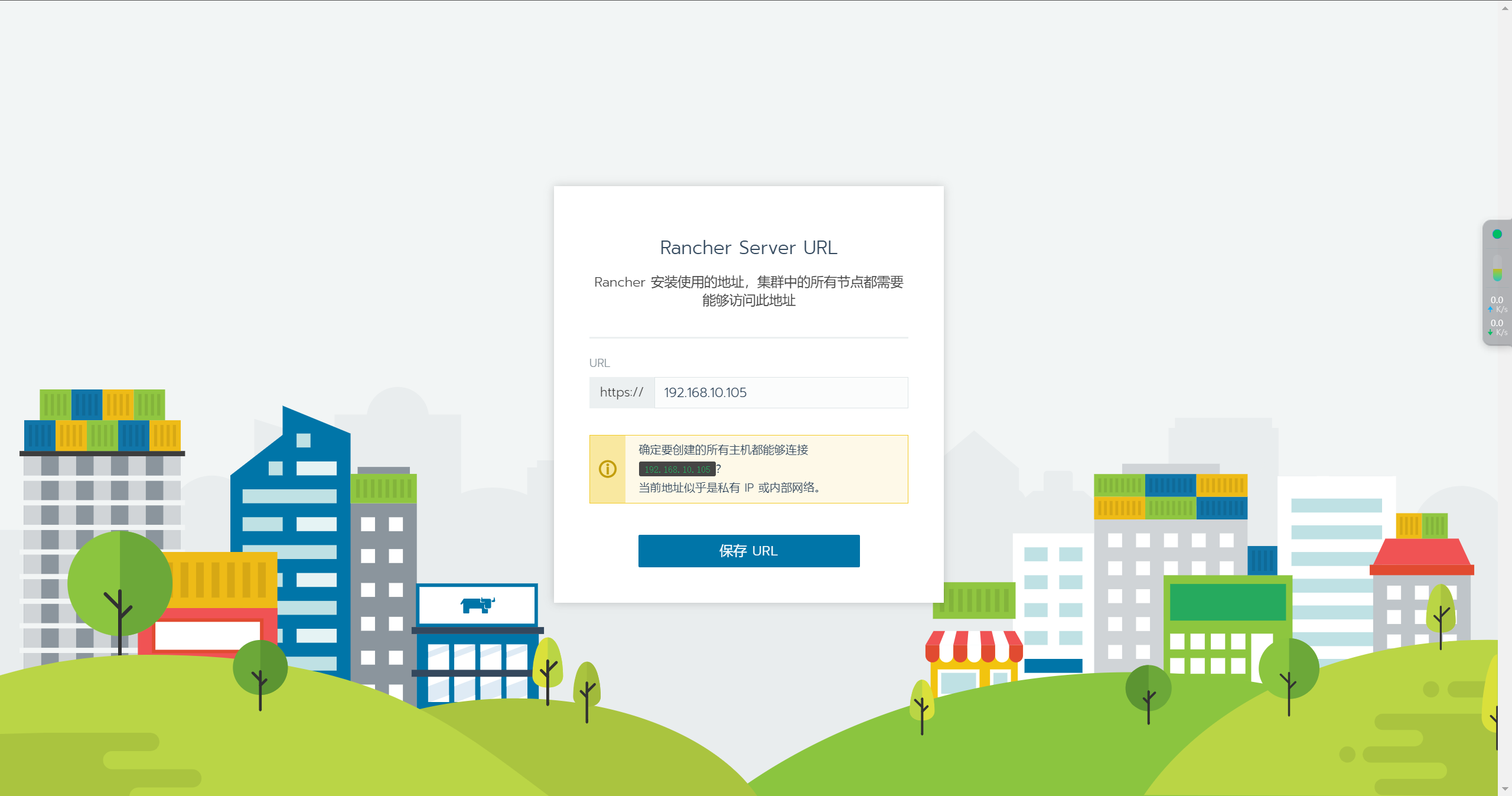This screenshot has width=1512, height=796.
Task: Click the green level meter in side widget
Action: [1497, 268]
